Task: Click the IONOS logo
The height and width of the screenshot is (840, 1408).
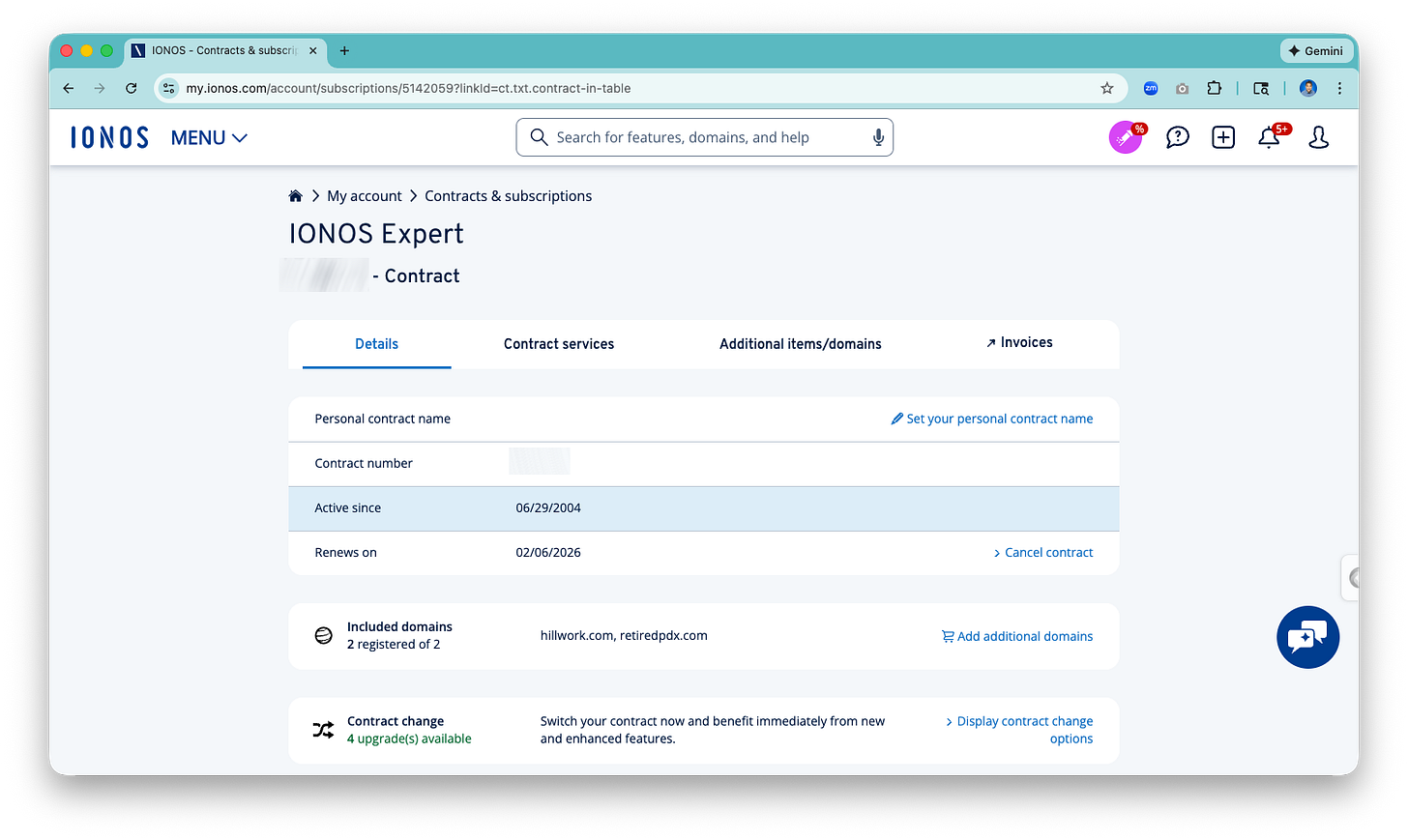Action: tap(109, 137)
